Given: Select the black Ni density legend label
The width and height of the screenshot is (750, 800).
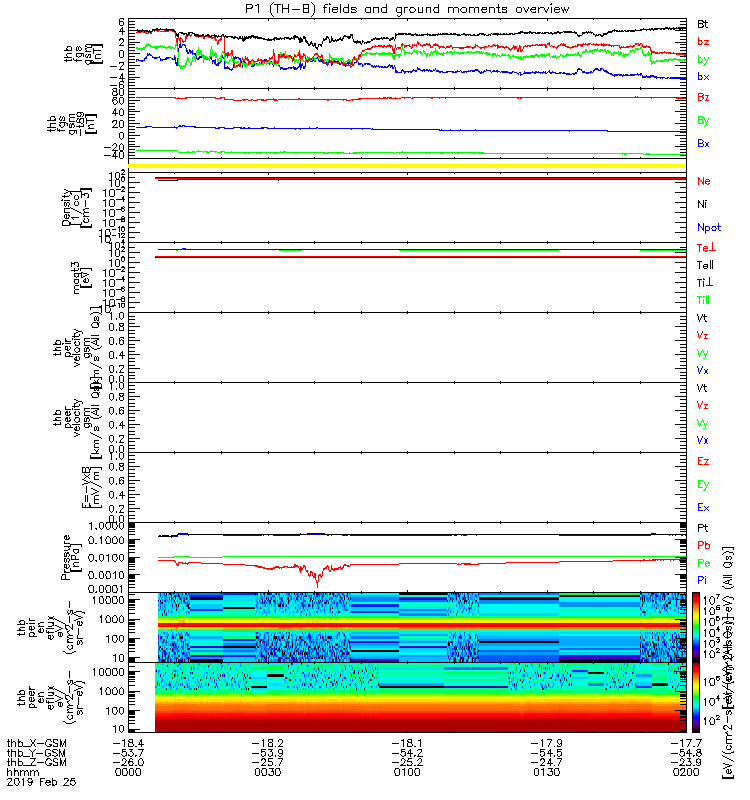Looking at the screenshot, I should coord(702,204).
